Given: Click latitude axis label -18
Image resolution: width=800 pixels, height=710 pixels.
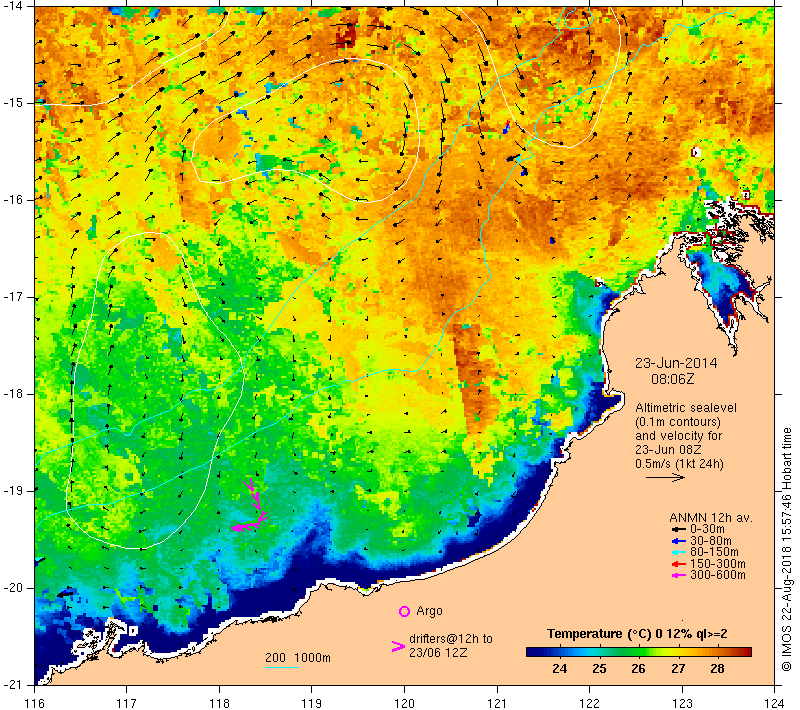Looking at the screenshot, I should (13, 394).
